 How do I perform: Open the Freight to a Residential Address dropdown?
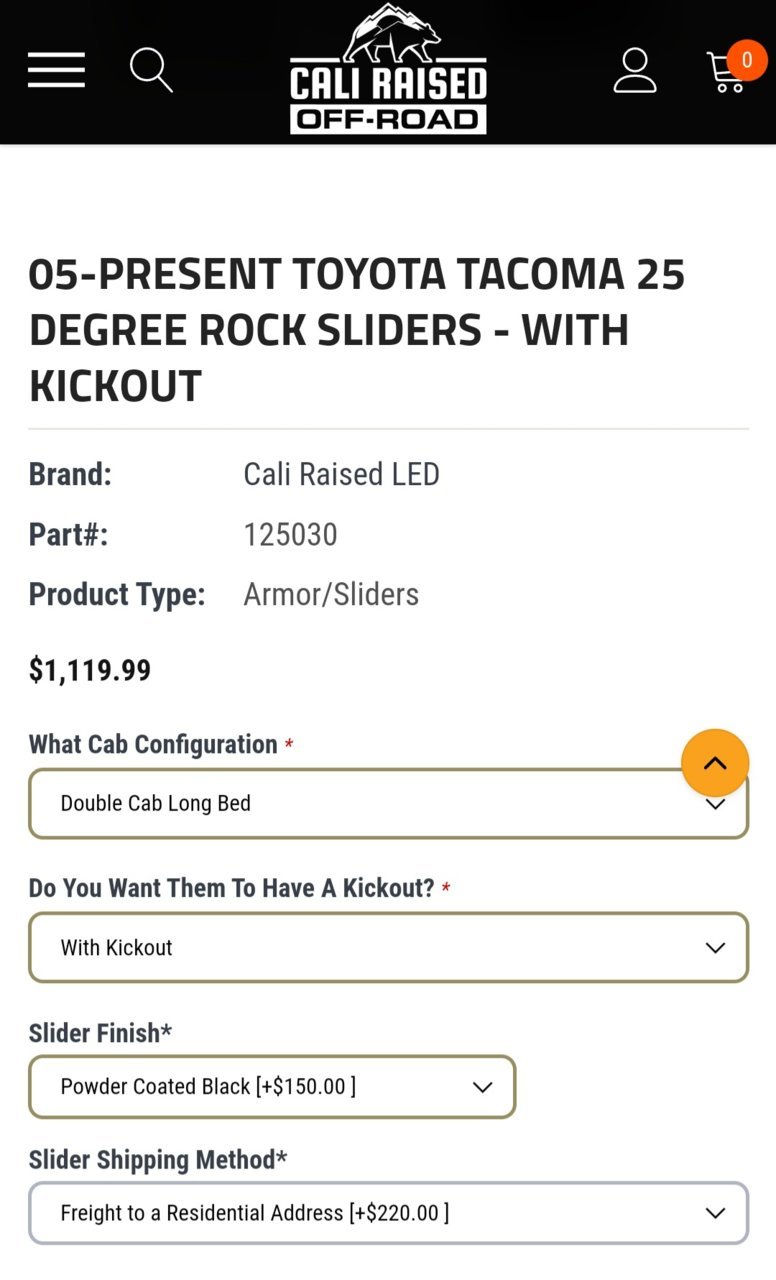coord(388,1213)
